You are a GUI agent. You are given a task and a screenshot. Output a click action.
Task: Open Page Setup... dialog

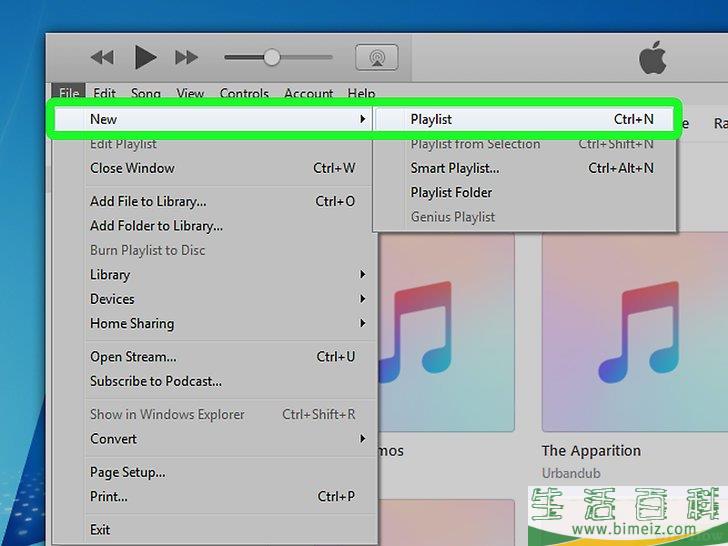[213, 472]
